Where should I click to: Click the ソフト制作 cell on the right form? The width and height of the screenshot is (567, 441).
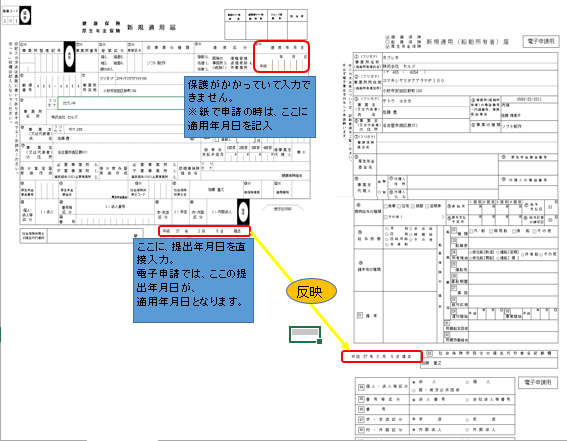(x=529, y=126)
